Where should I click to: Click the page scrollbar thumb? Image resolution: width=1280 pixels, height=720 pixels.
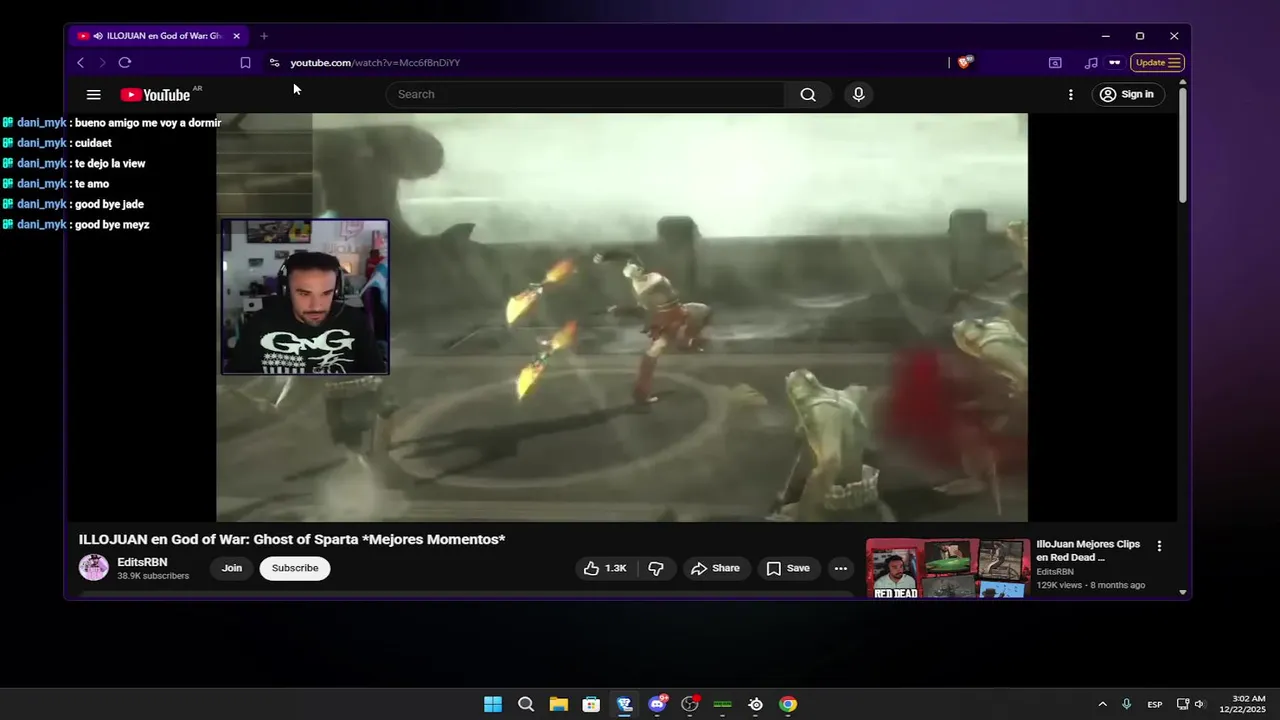coord(1183,147)
